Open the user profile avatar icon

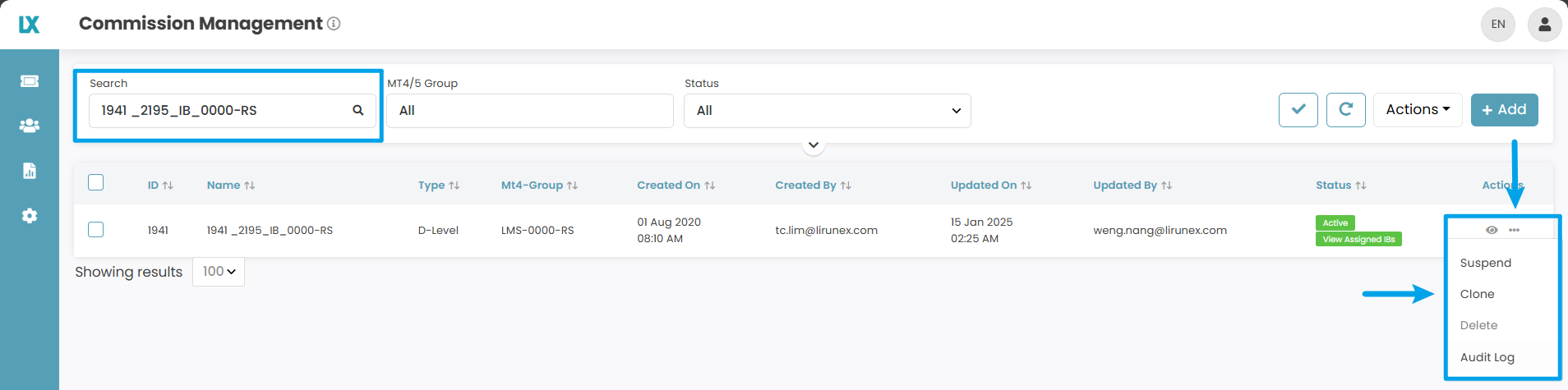pos(1544,25)
